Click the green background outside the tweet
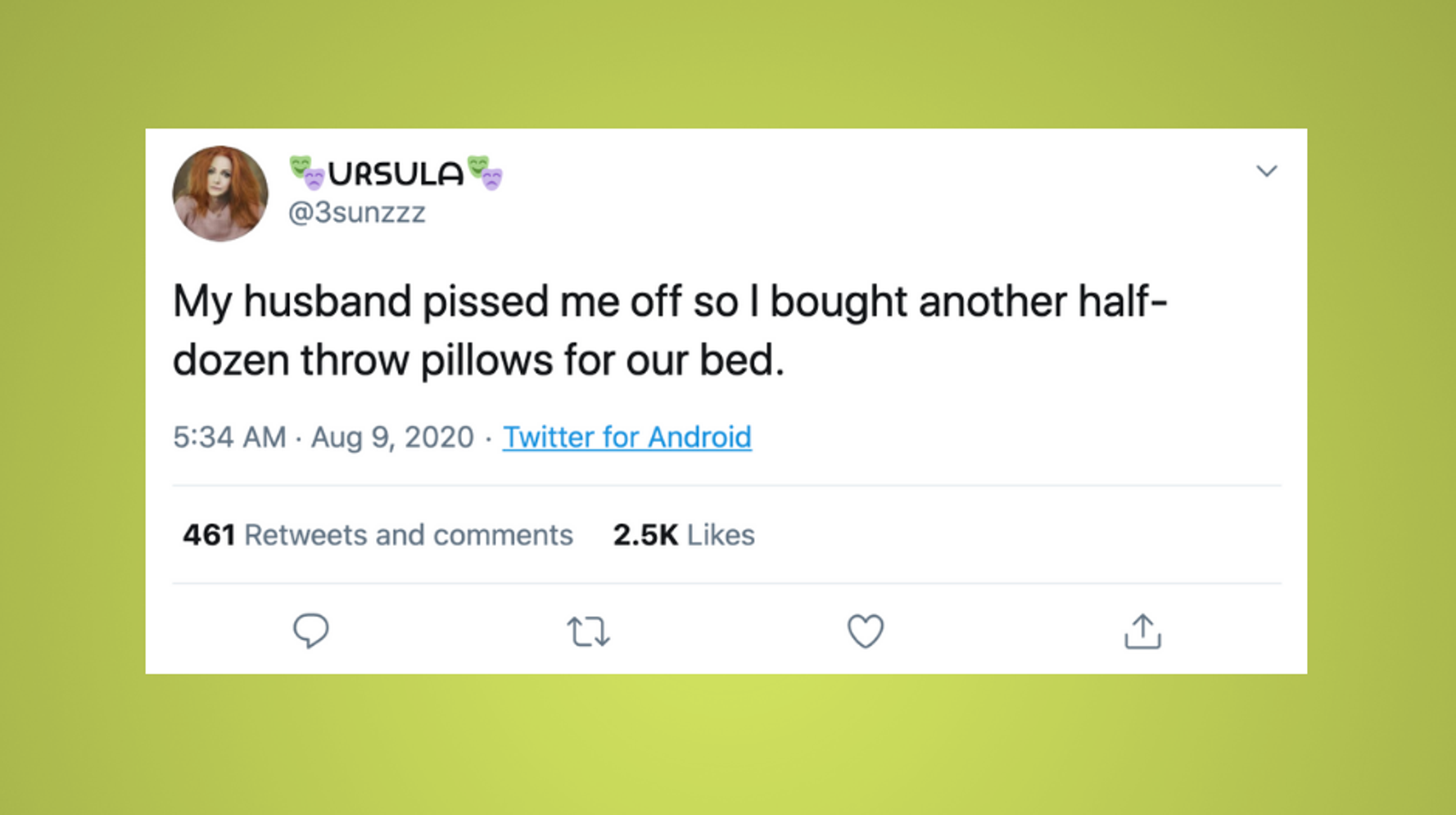The image size is (1456, 815). (x=727, y=745)
